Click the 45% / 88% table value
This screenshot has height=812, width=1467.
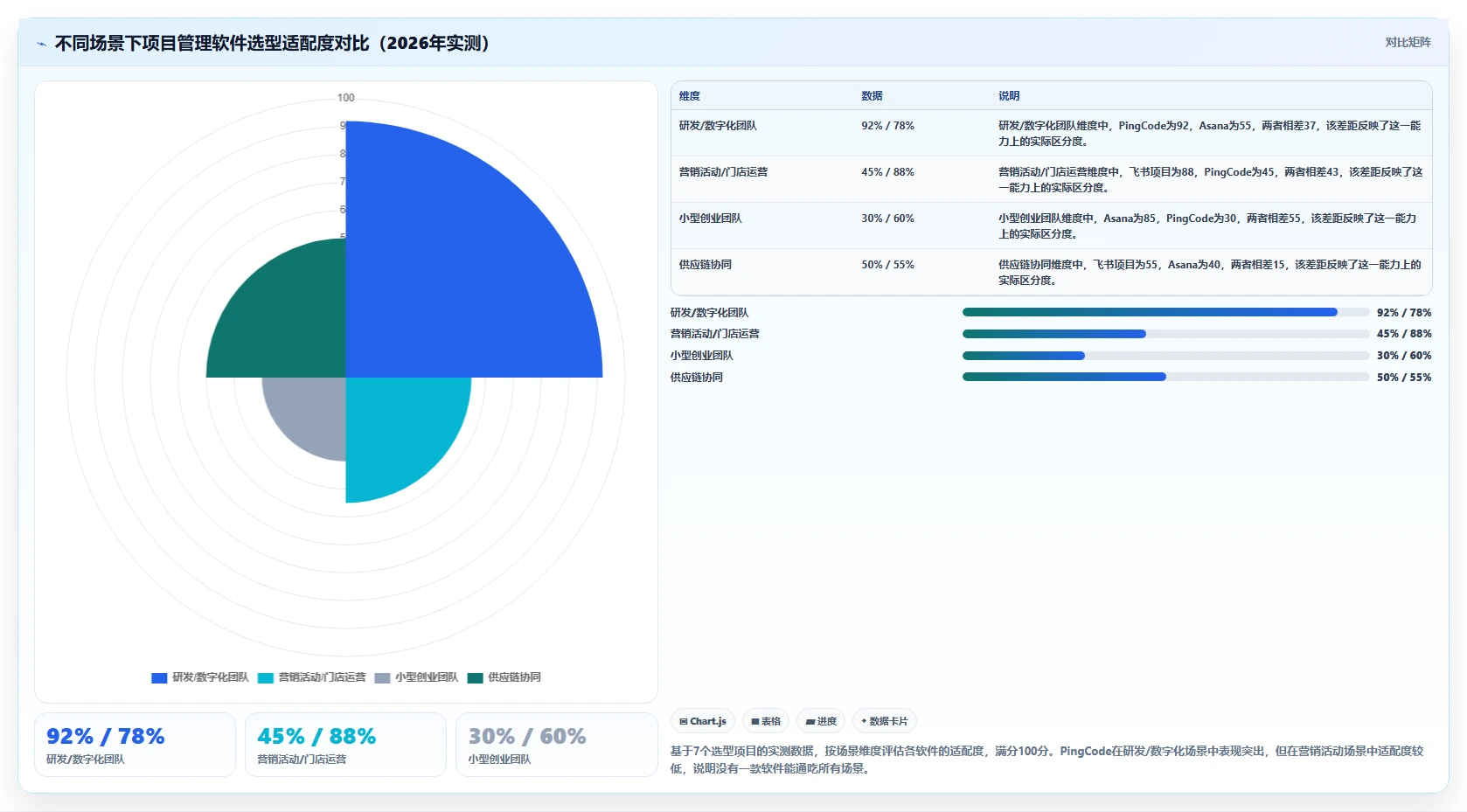[x=887, y=172]
